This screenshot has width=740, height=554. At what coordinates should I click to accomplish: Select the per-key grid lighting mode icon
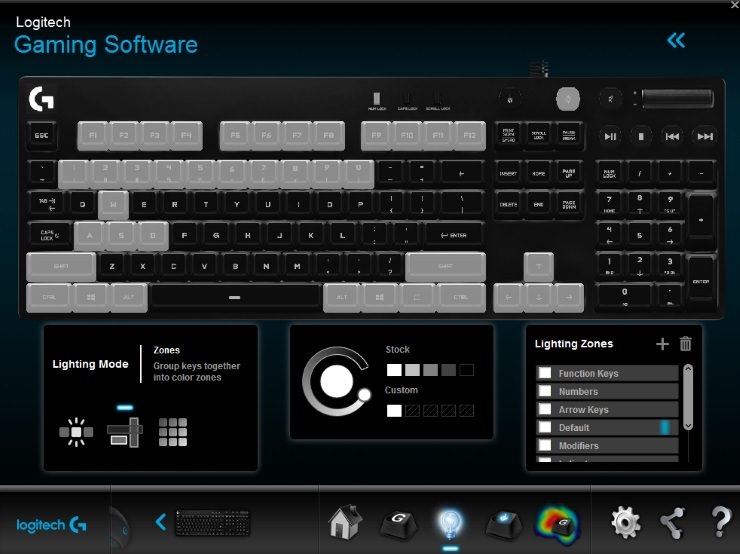(173, 432)
